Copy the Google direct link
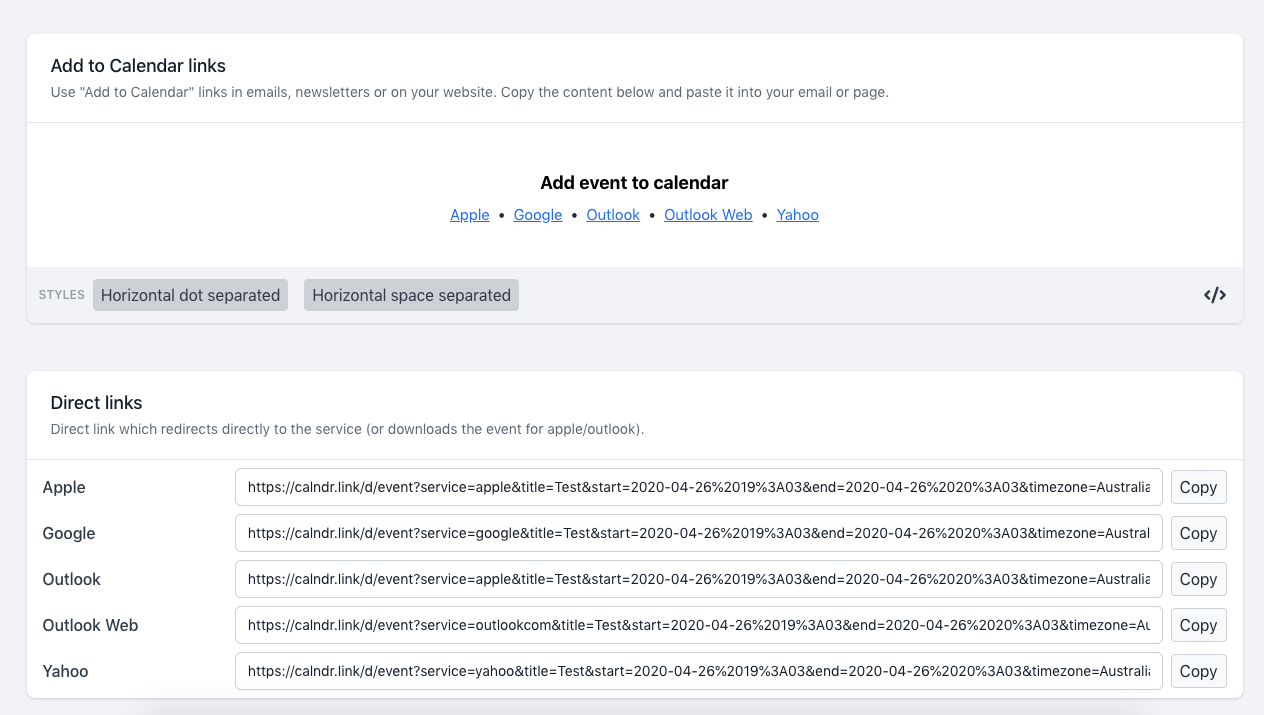This screenshot has height=715, width=1264. [1198, 533]
